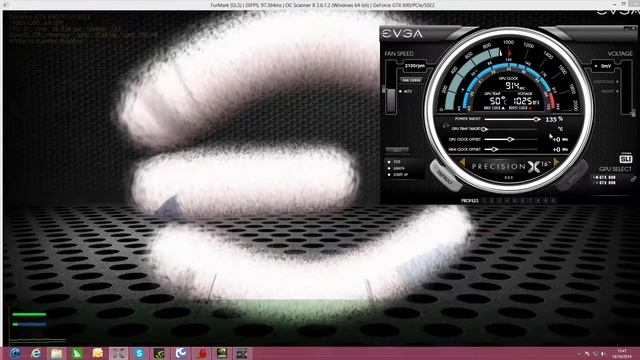640x360 pixels.
Task: Click the GPU Temp Target slider handle
Action: coord(484,129)
